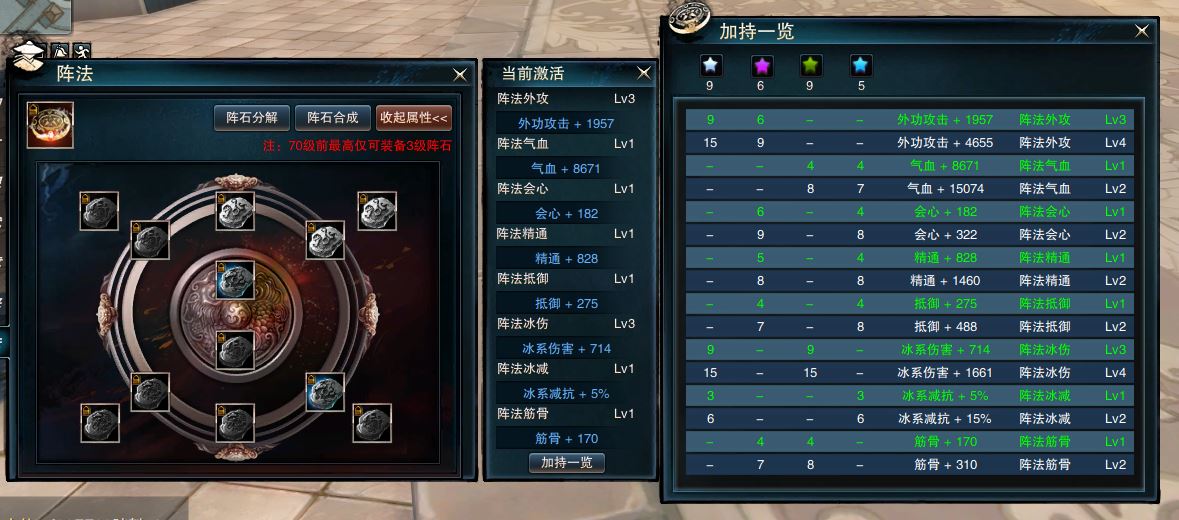Select the top stone slot on the outer ring

[x=235, y=210]
